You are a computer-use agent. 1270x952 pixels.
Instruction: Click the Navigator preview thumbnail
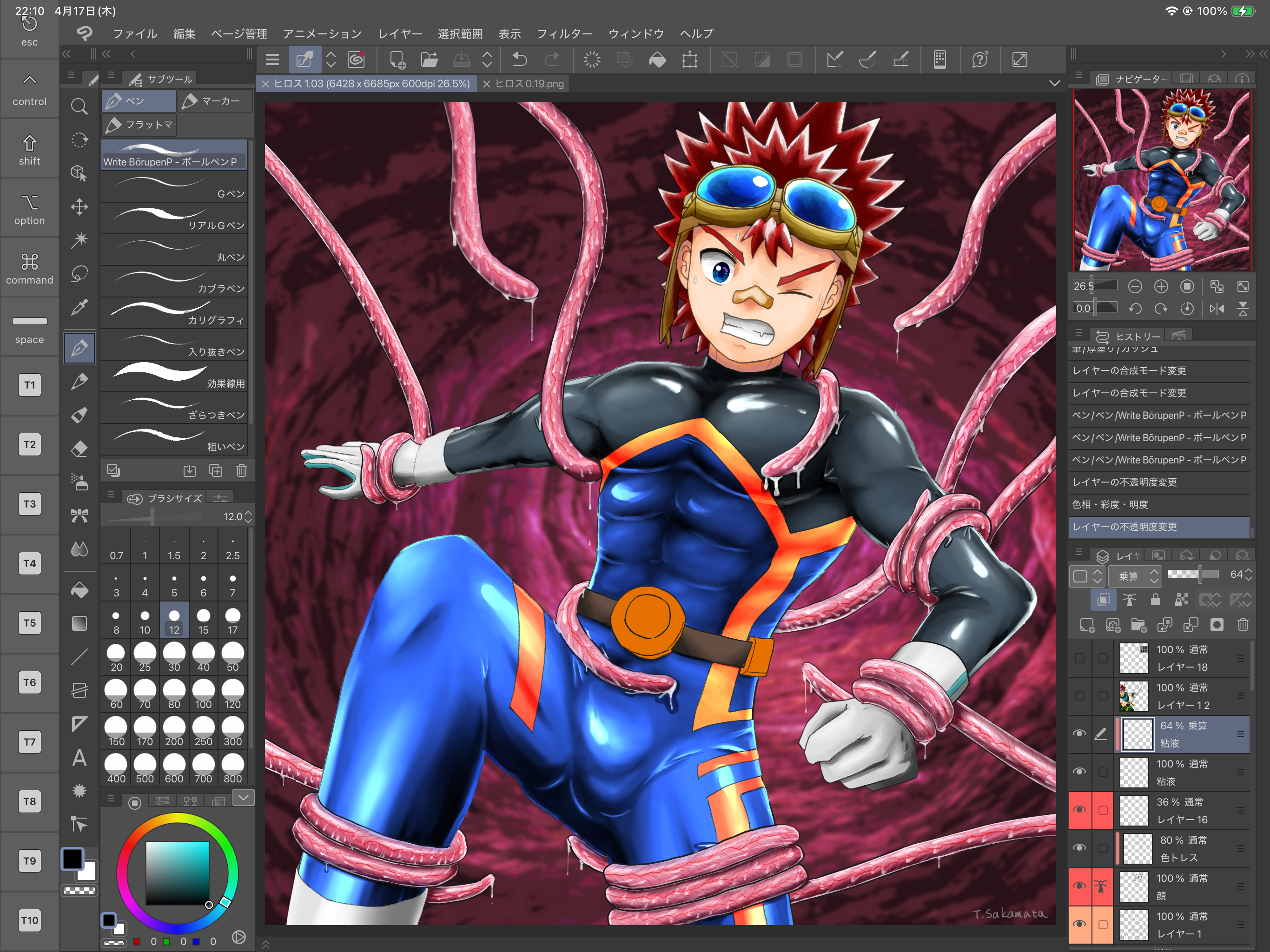pos(1162,180)
